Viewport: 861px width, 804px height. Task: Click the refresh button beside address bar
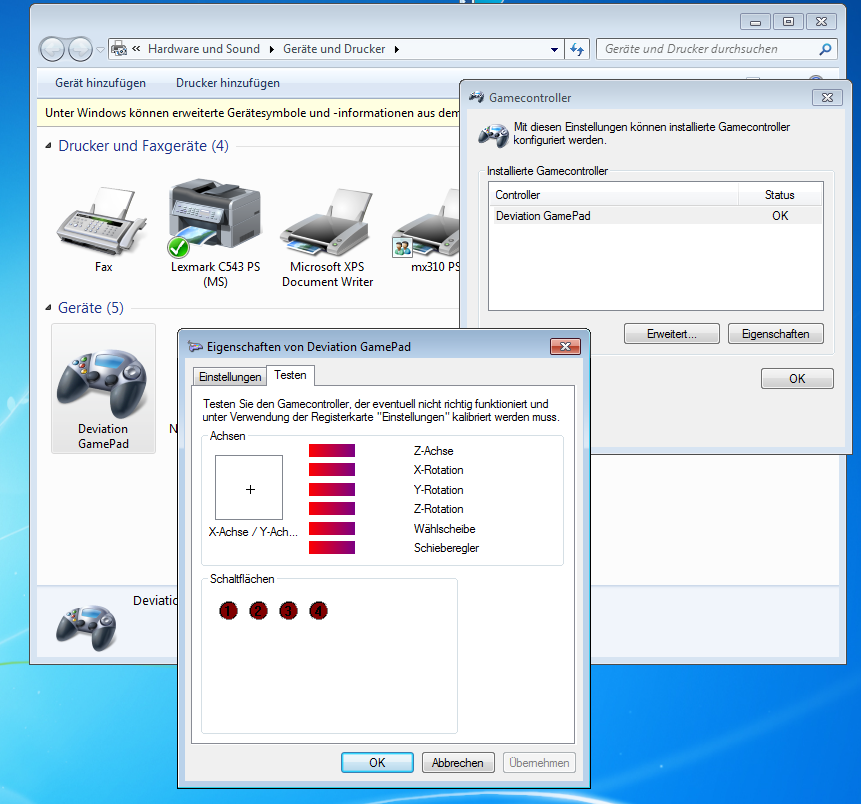(x=577, y=49)
